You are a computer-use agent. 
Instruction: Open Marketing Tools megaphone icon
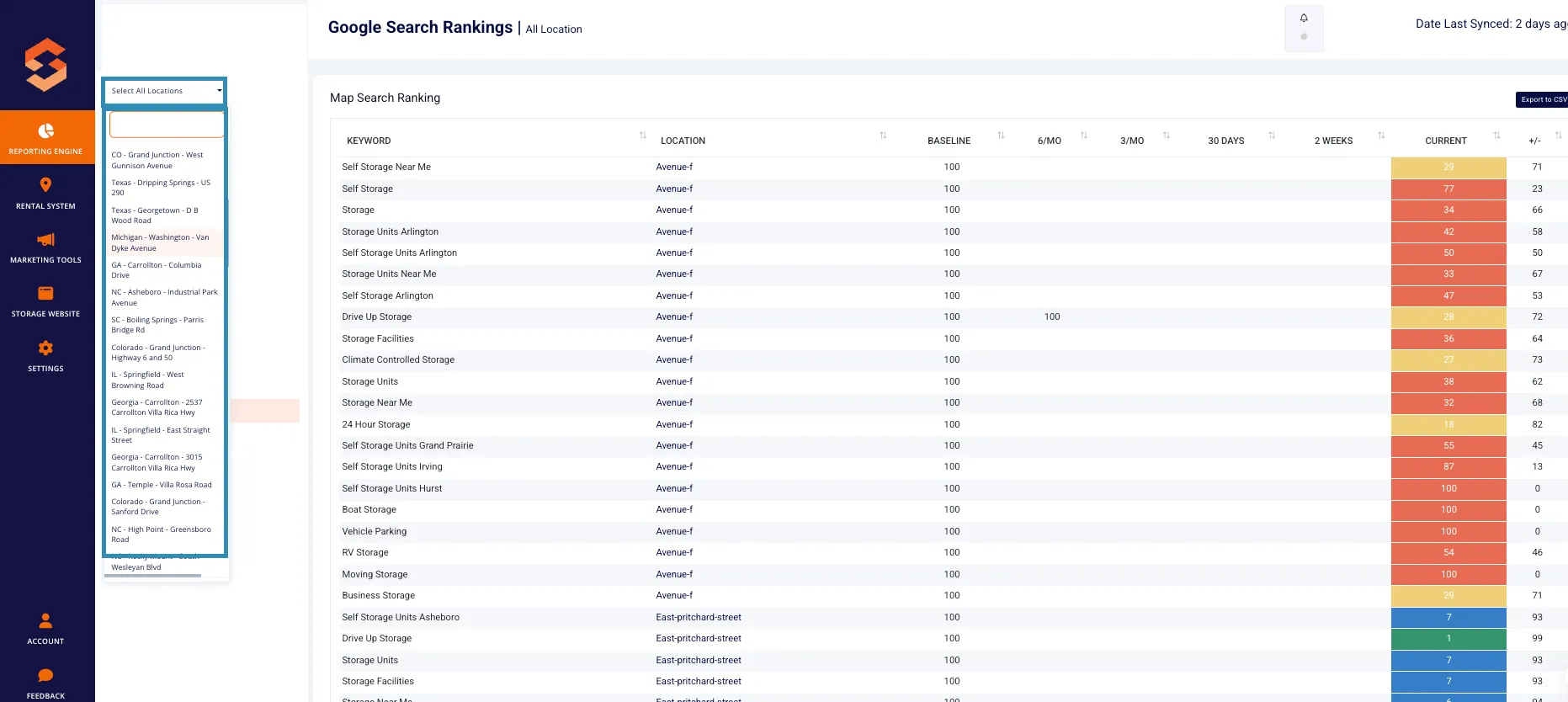[x=45, y=240]
